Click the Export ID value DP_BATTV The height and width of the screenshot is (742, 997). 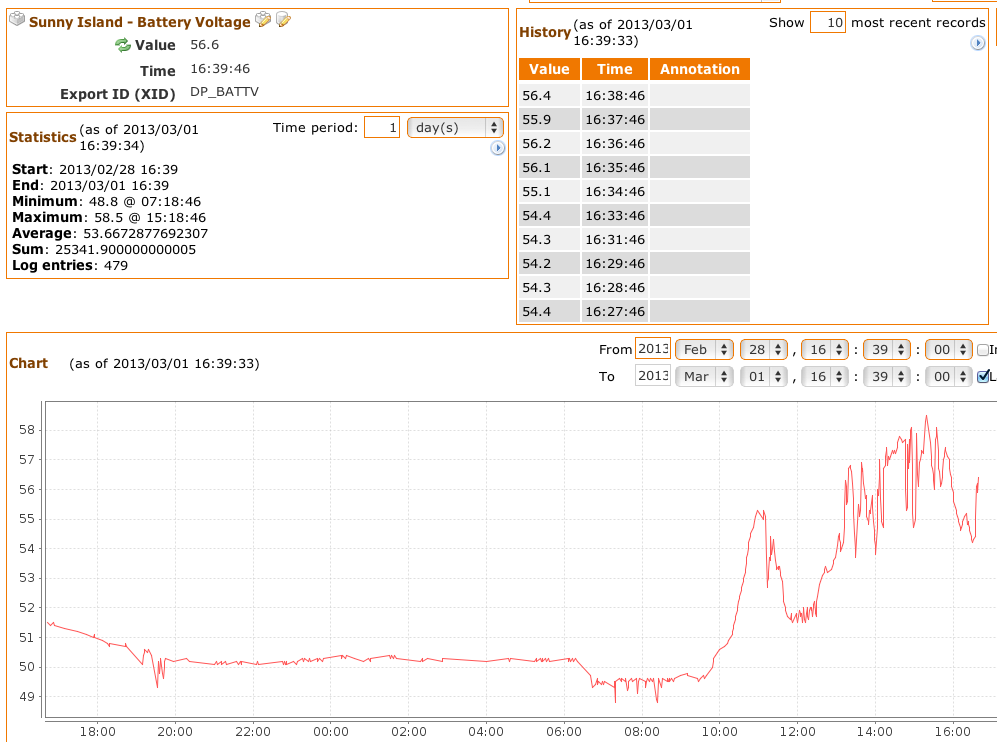click(x=224, y=92)
